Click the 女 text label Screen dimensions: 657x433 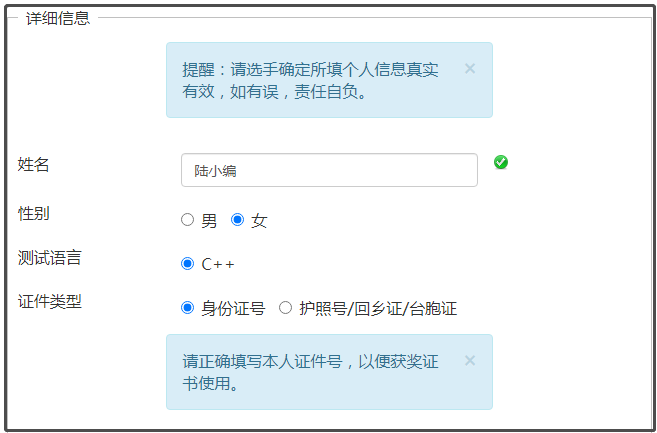coord(259,221)
